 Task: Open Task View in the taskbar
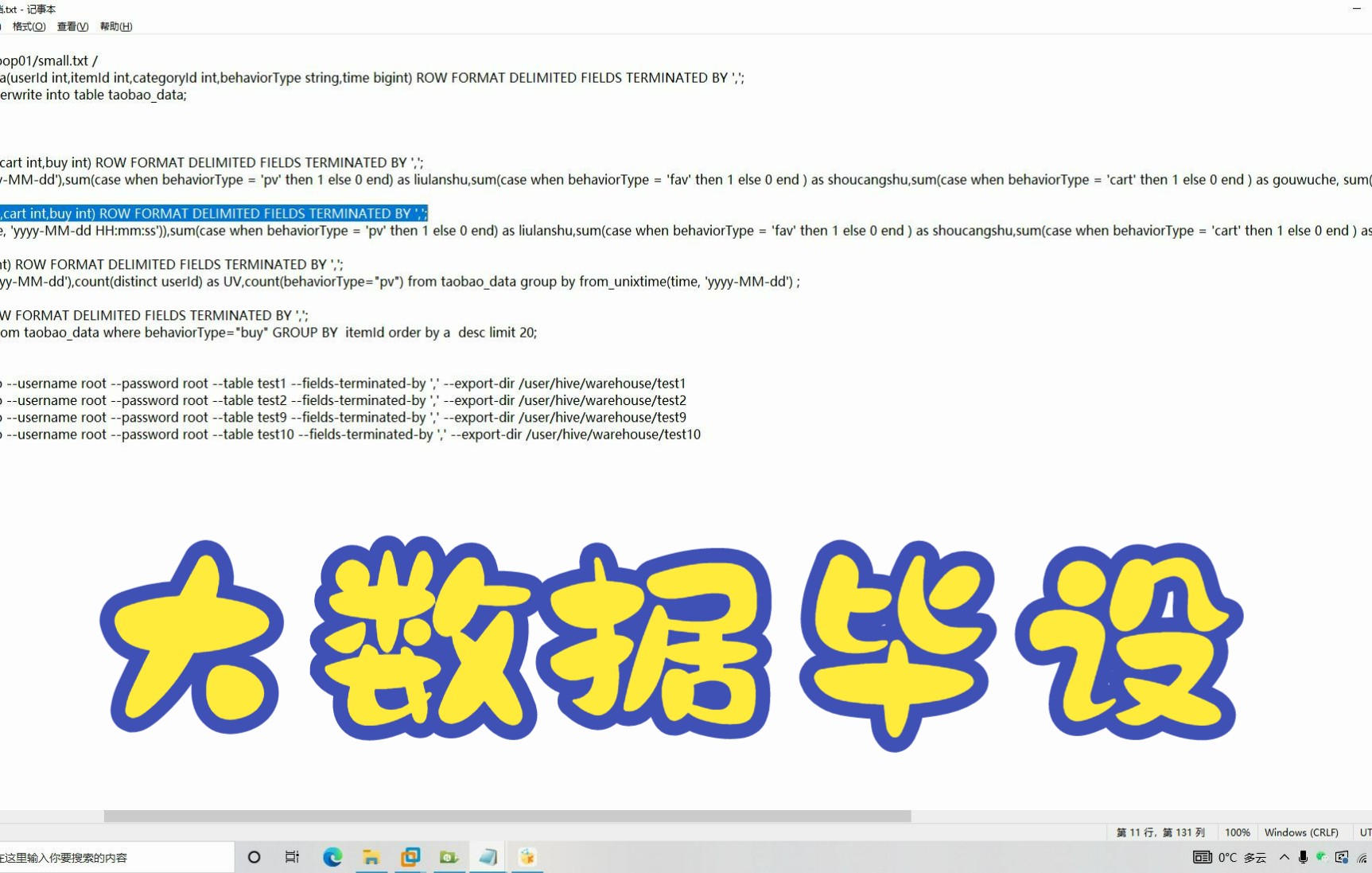(292, 857)
